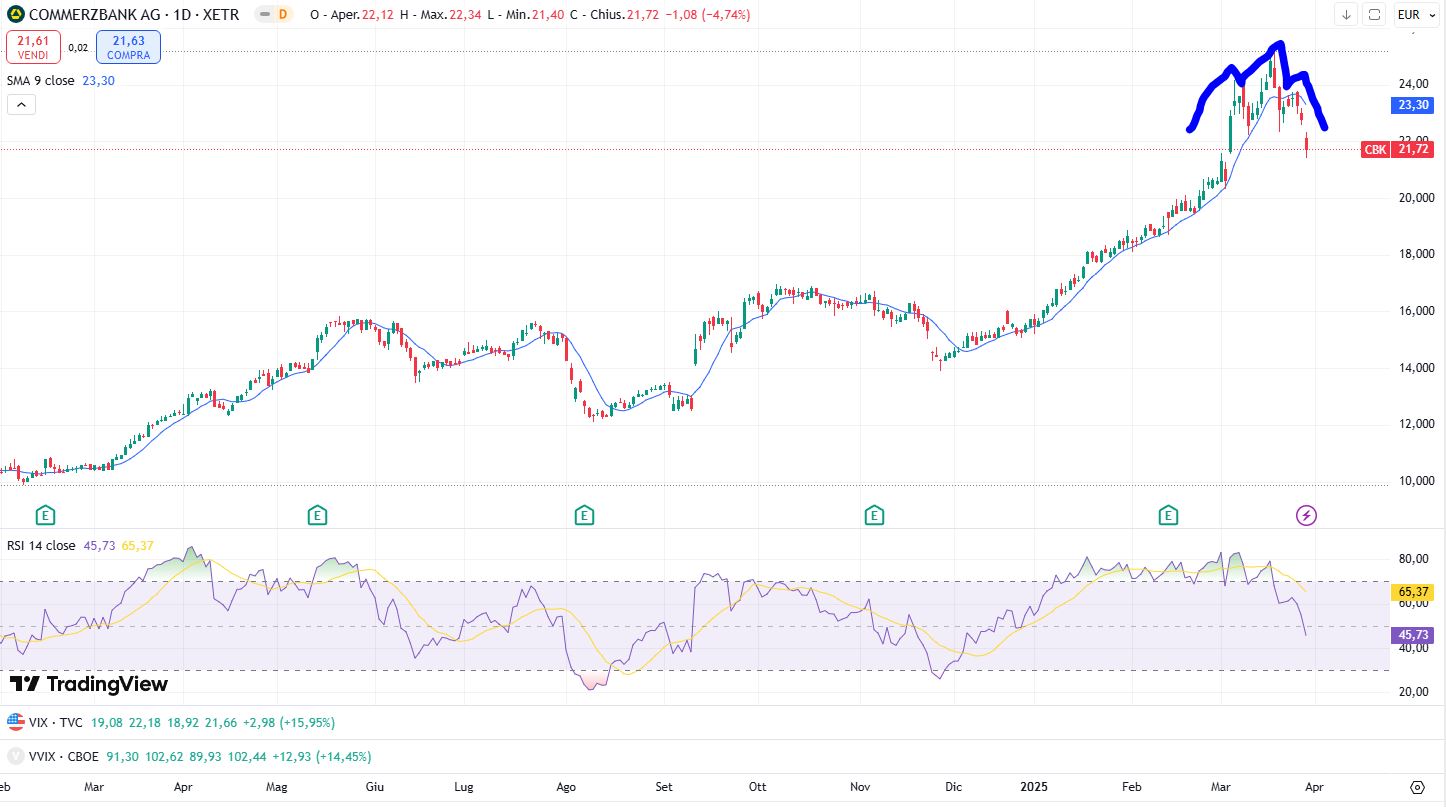The height and width of the screenshot is (807, 1446).
Task: Collapse the indicator legend with the chevron
Action: pyautogui.click(x=21, y=104)
